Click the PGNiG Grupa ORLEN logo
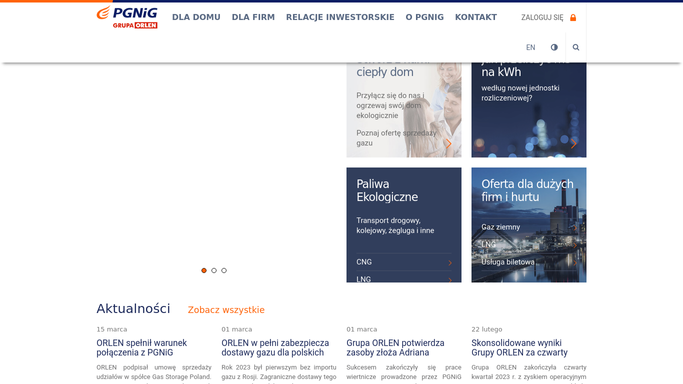The image size is (683, 384). [x=127, y=17]
